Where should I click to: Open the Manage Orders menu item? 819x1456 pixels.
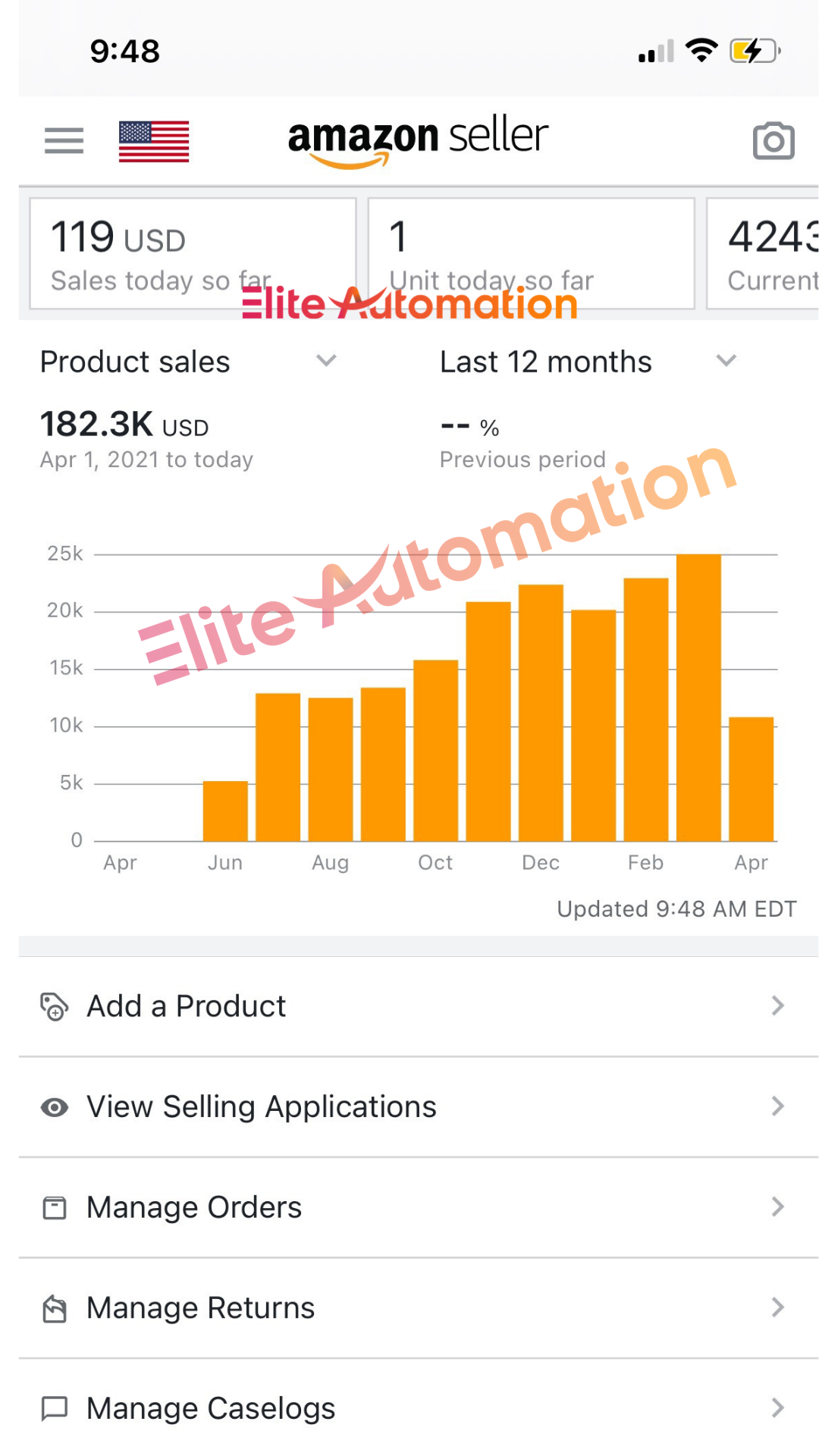pos(194,1207)
